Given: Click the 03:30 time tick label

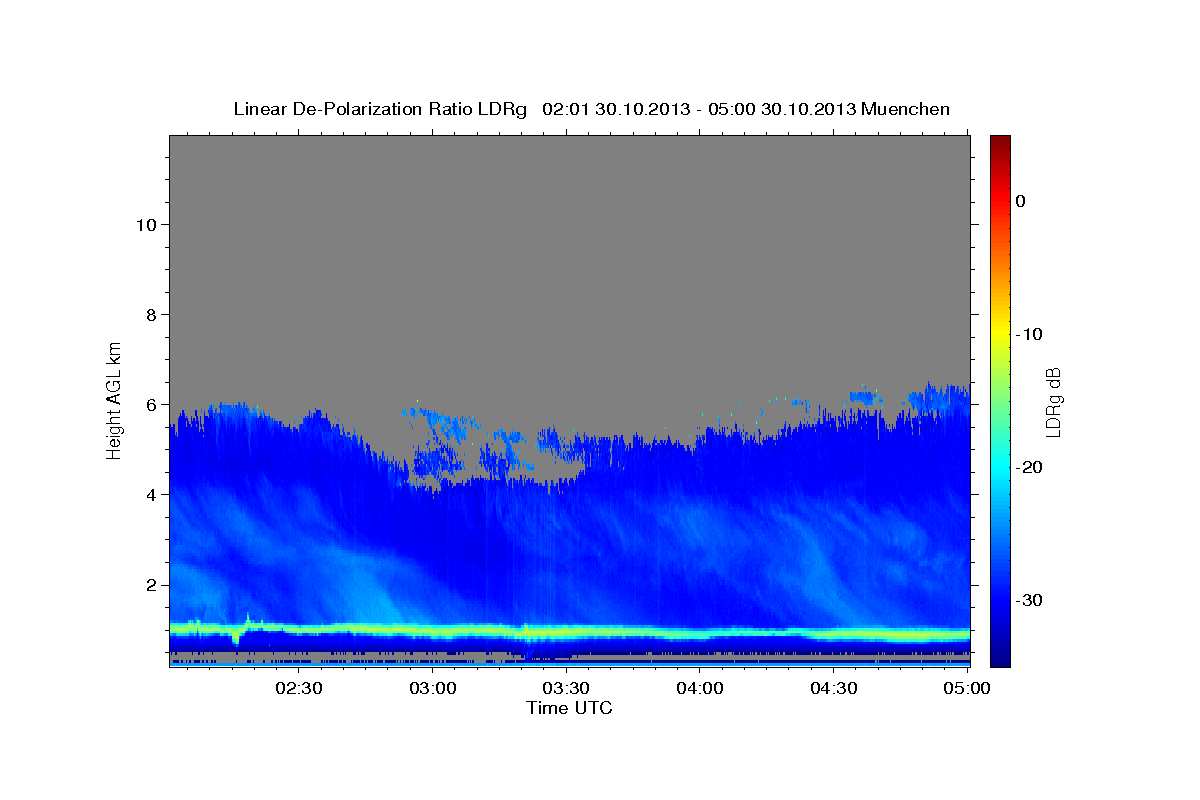Looking at the screenshot, I should (566, 688).
